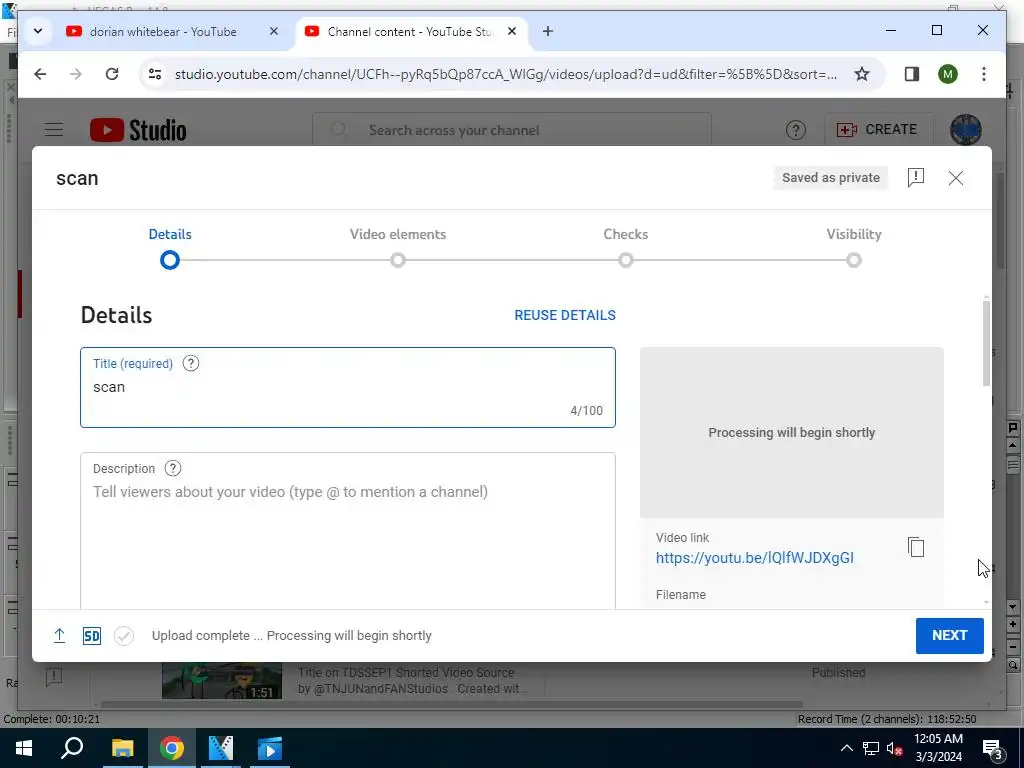Open Chrome three-dot menu
Viewport: 1024px width, 768px height.
(984, 74)
